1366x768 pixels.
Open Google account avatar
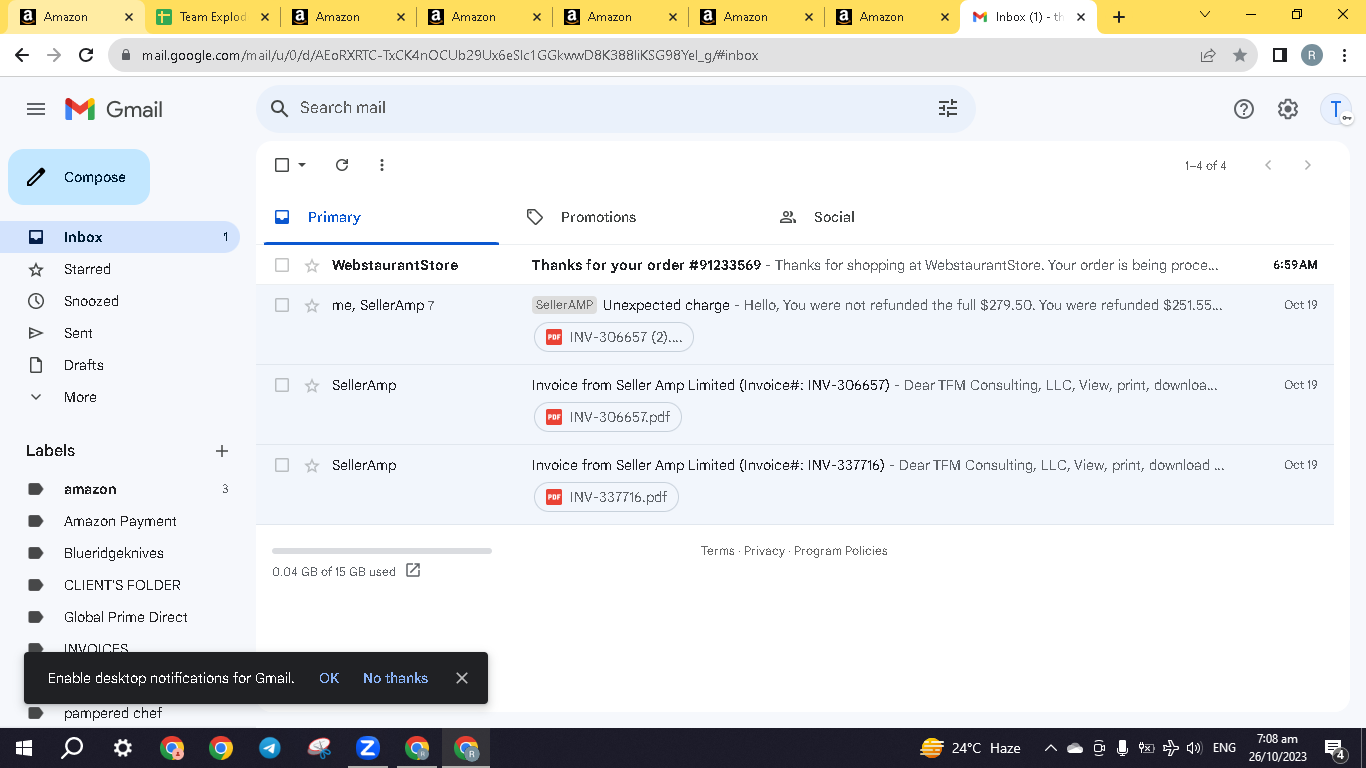(x=1336, y=109)
